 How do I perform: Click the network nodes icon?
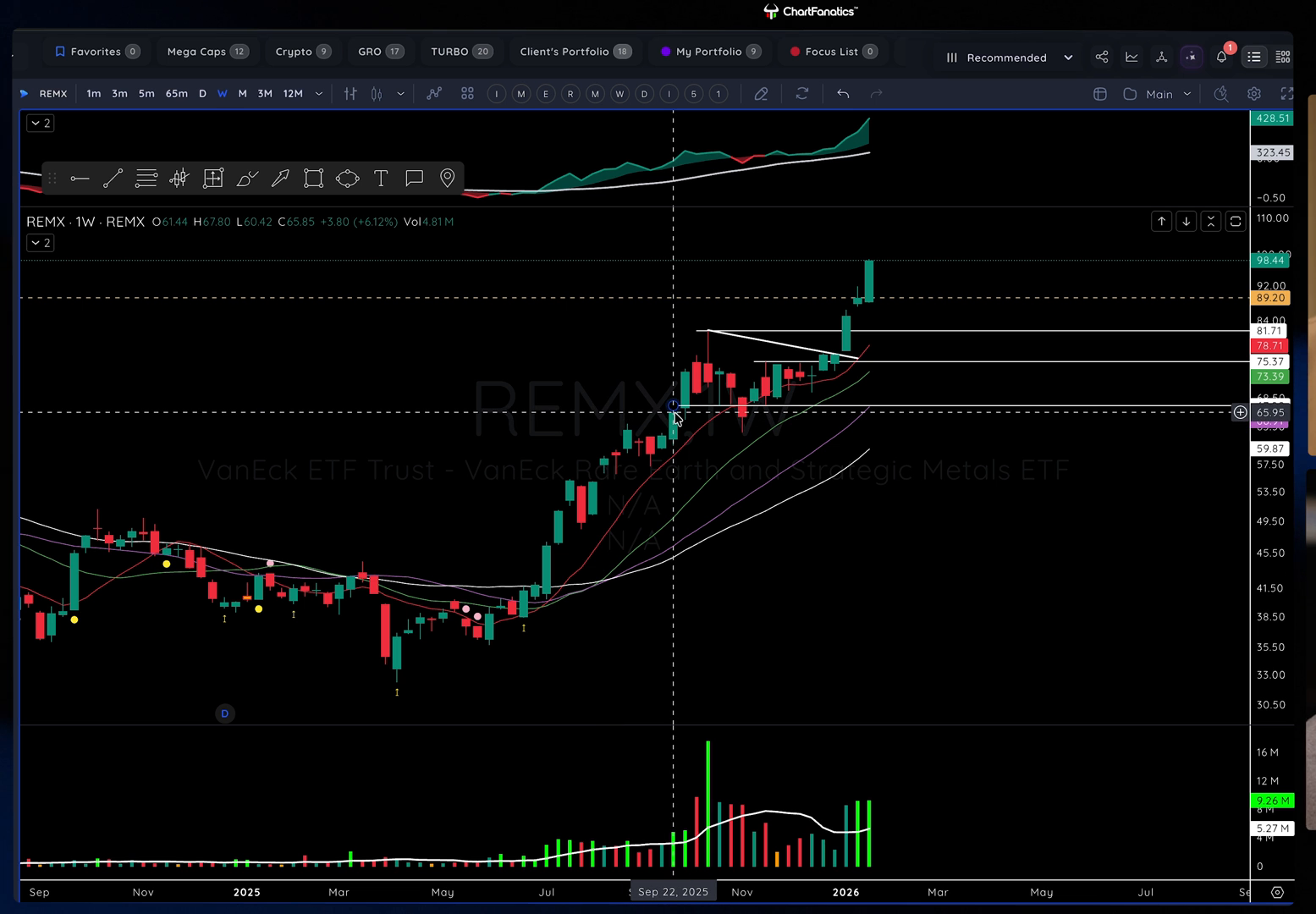(x=1161, y=57)
